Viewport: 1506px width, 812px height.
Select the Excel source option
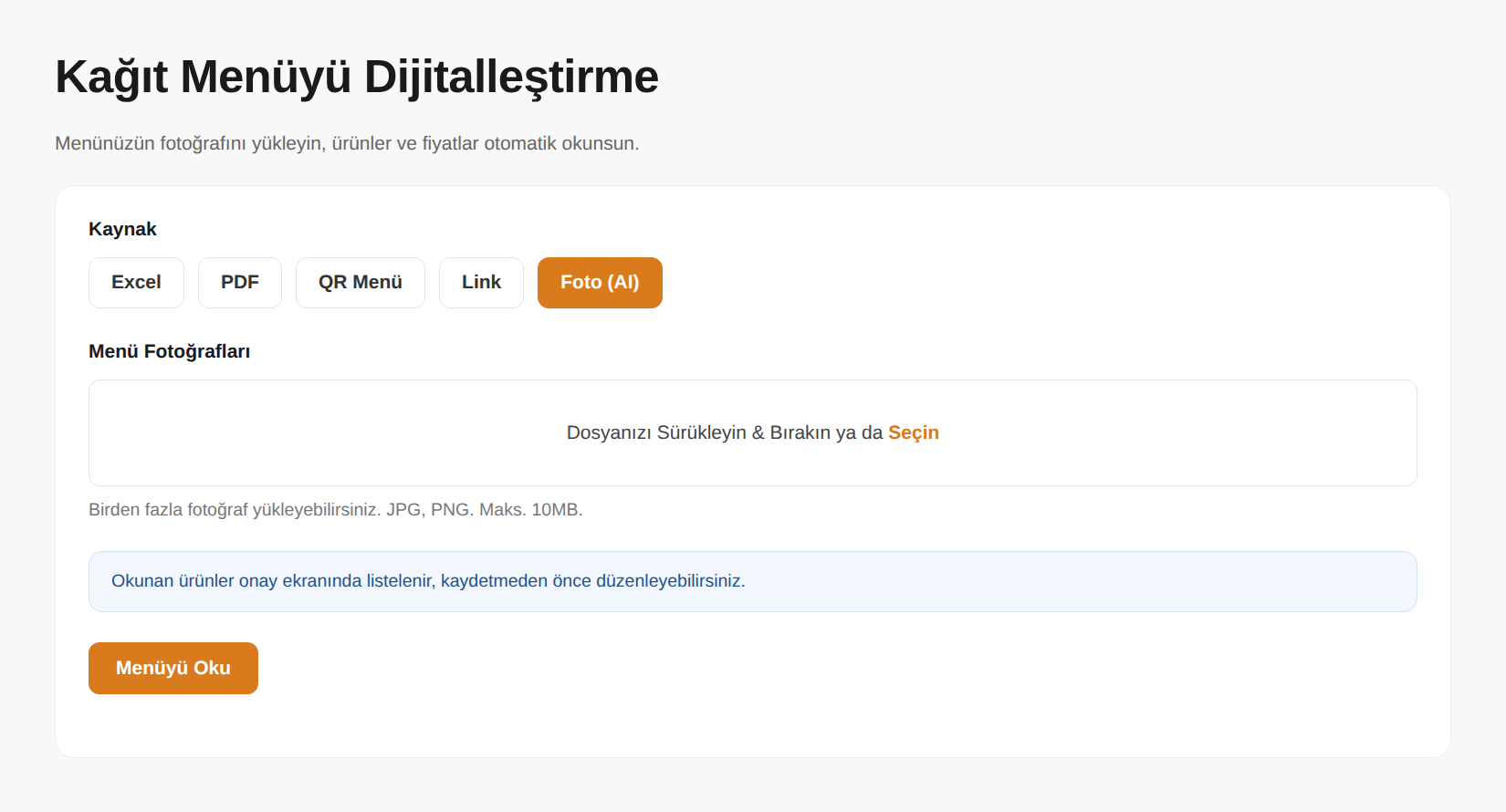point(136,283)
